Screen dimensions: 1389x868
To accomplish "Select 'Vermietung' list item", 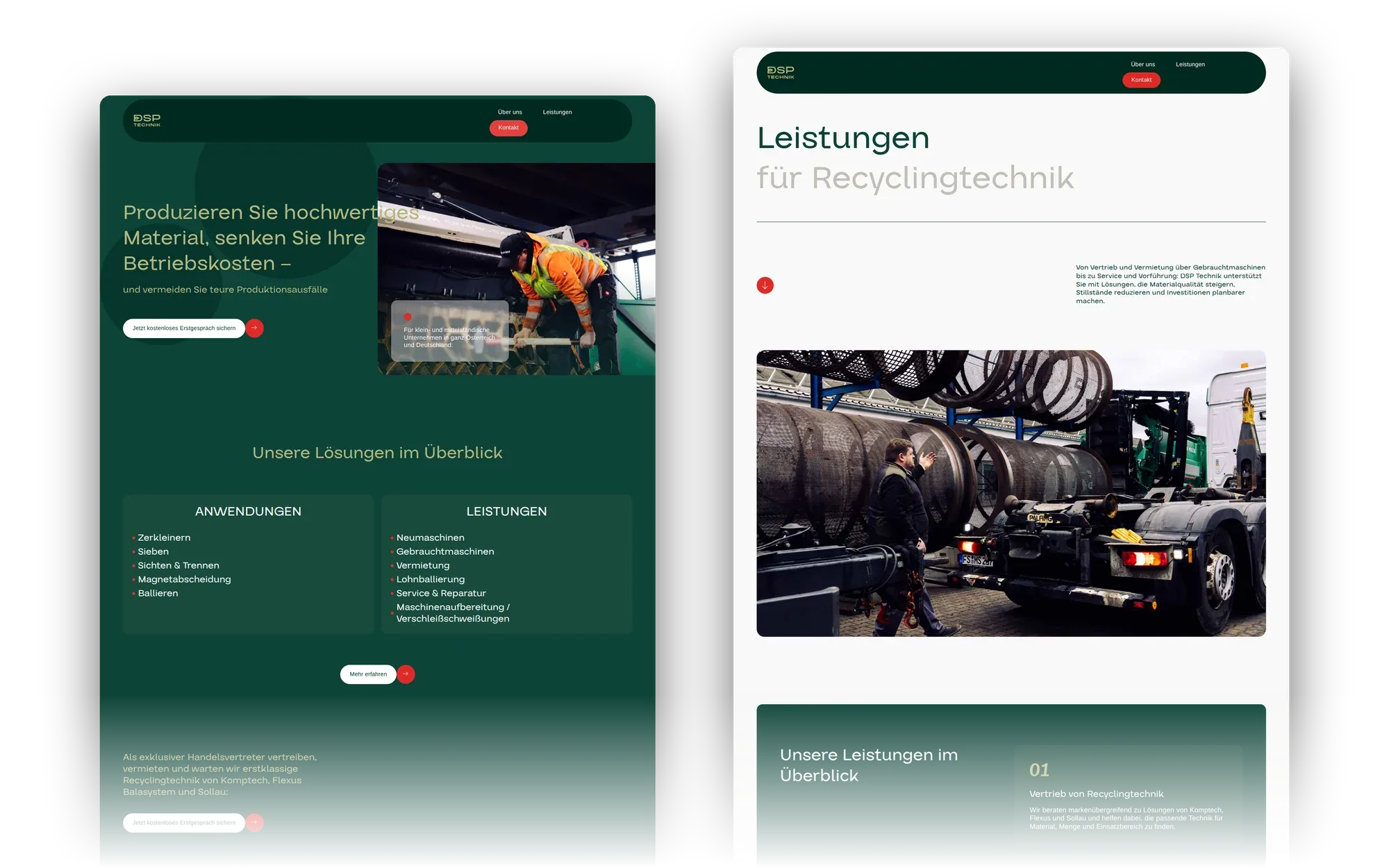I will 423,565.
